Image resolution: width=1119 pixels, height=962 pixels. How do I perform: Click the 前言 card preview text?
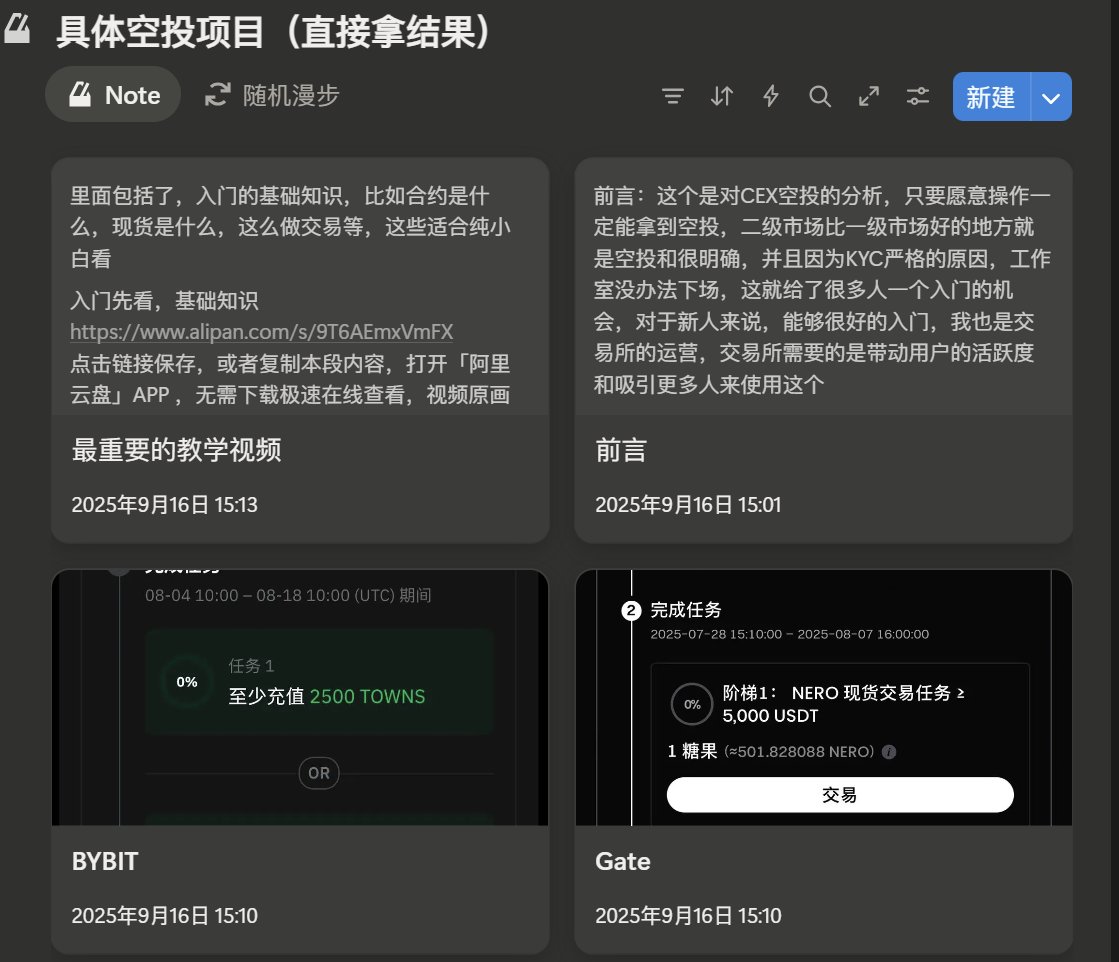tap(822, 290)
